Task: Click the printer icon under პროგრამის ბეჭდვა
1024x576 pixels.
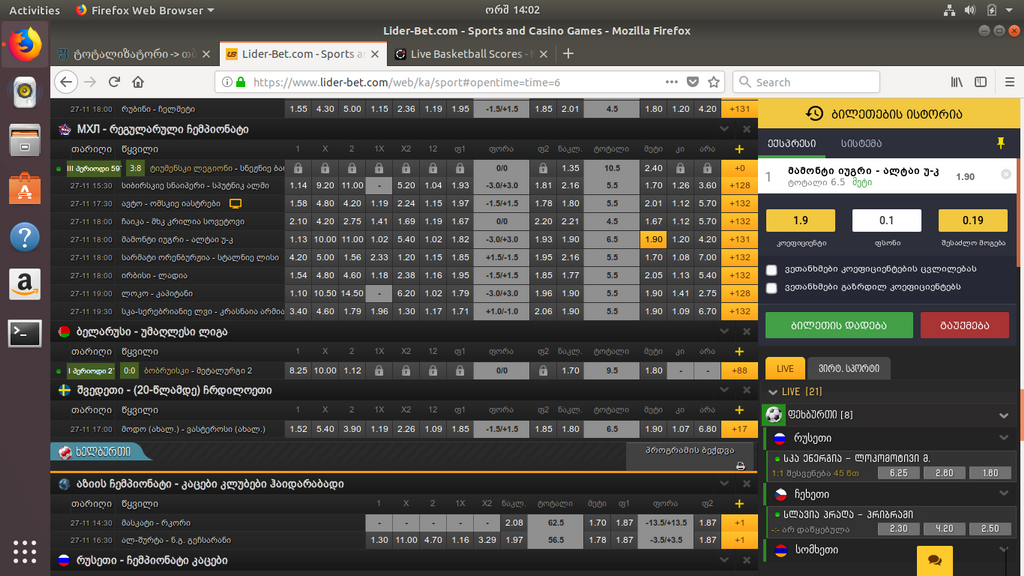Action: (740, 466)
